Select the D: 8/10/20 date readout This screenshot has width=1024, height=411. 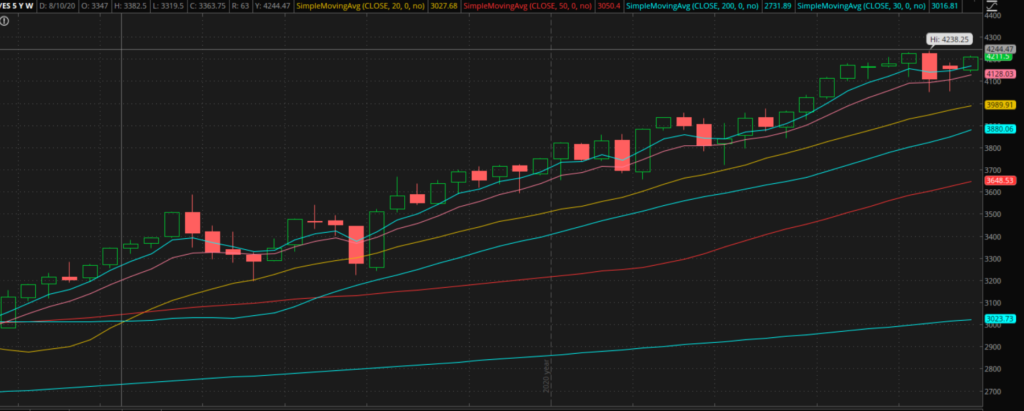coord(56,6)
